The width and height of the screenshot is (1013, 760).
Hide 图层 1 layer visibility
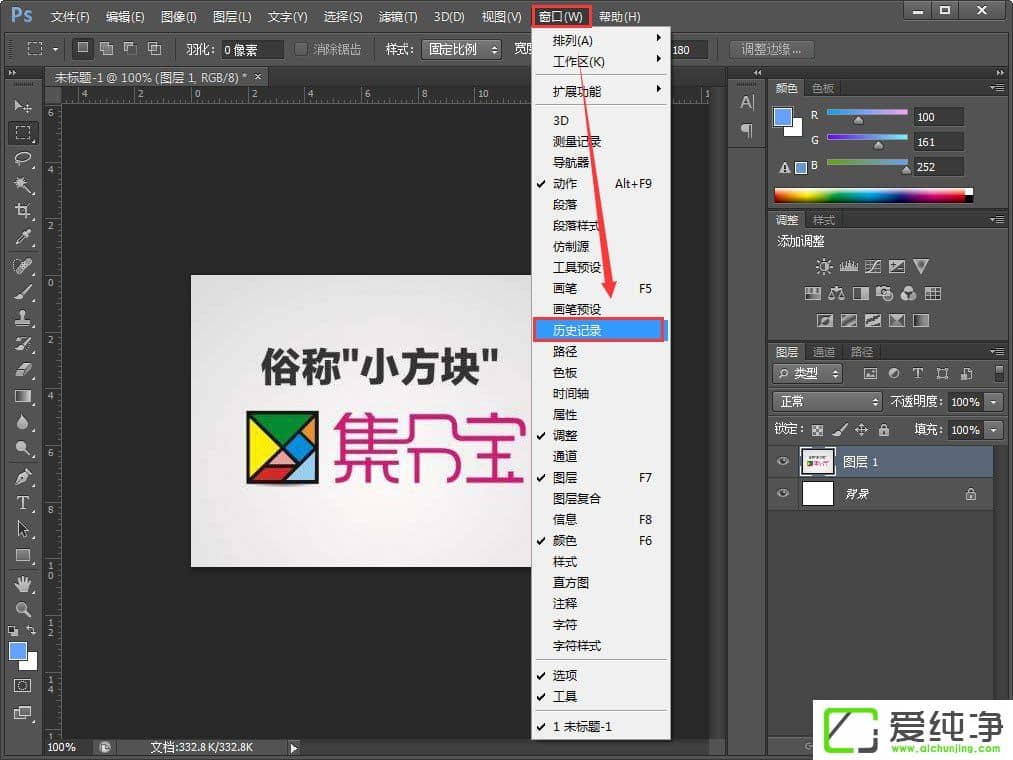click(783, 462)
